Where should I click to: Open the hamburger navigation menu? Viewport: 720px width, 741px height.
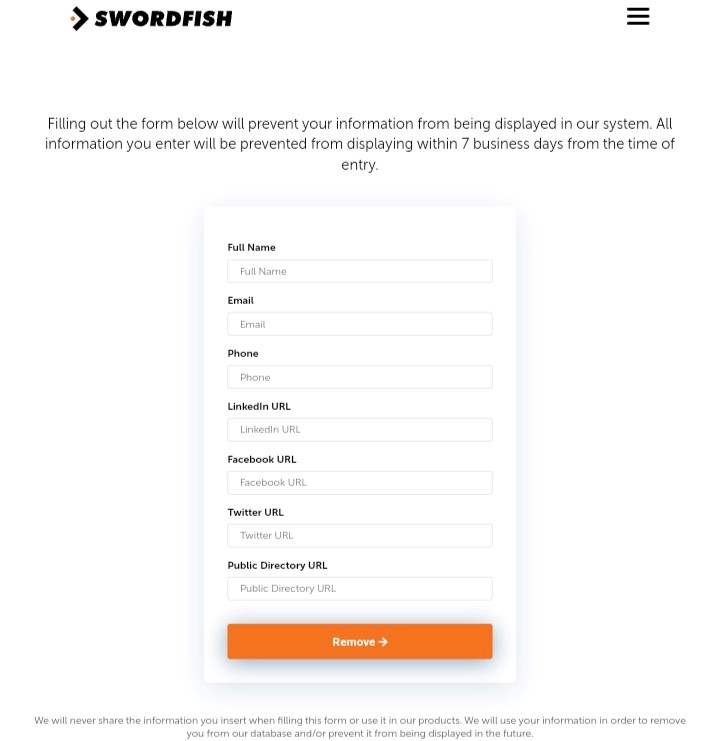coord(638,17)
